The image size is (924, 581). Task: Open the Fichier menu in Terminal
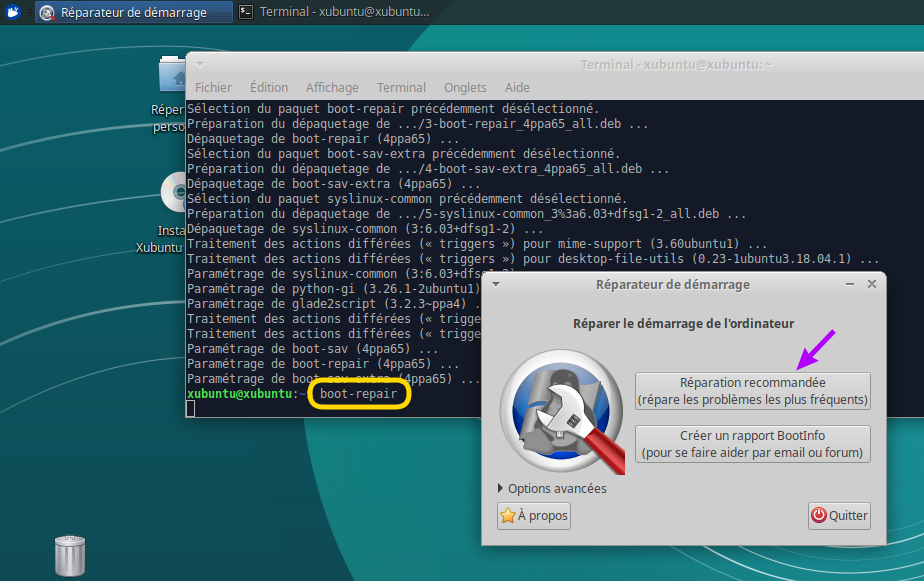pyautogui.click(x=213, y=88)
